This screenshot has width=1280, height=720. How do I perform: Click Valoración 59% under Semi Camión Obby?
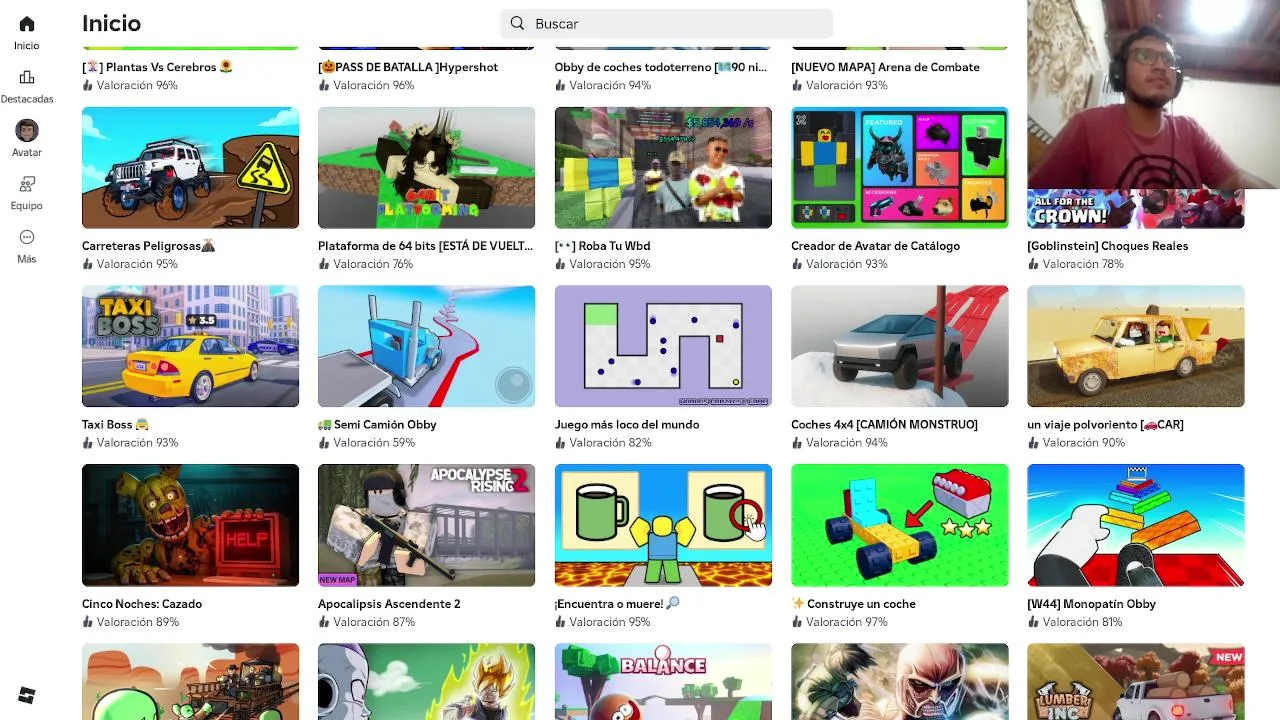373,442
